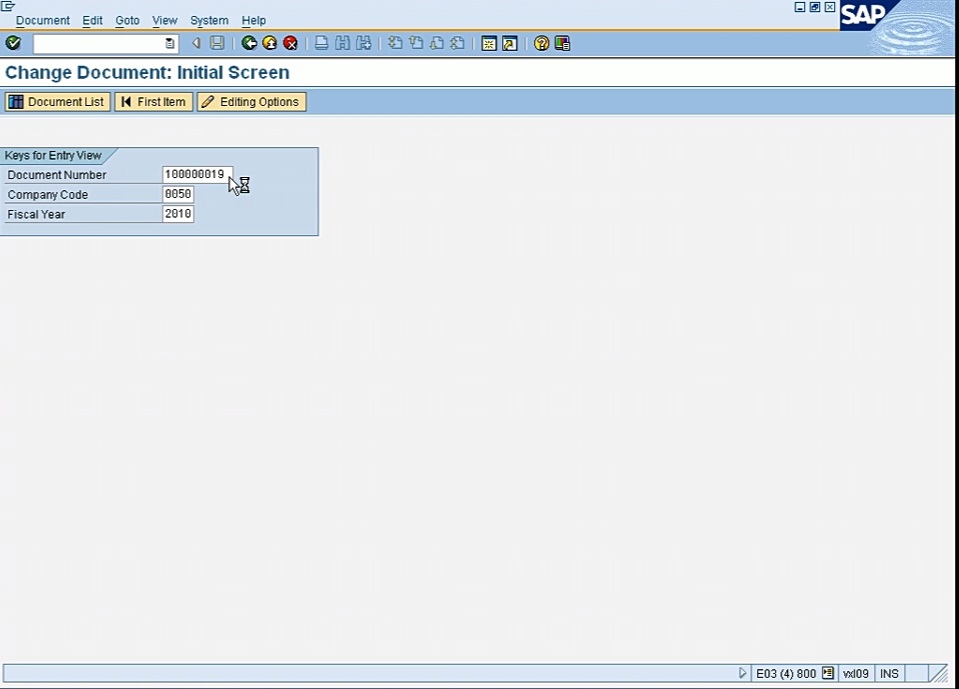Click the green Enter checkmark icon

point(13,43)
